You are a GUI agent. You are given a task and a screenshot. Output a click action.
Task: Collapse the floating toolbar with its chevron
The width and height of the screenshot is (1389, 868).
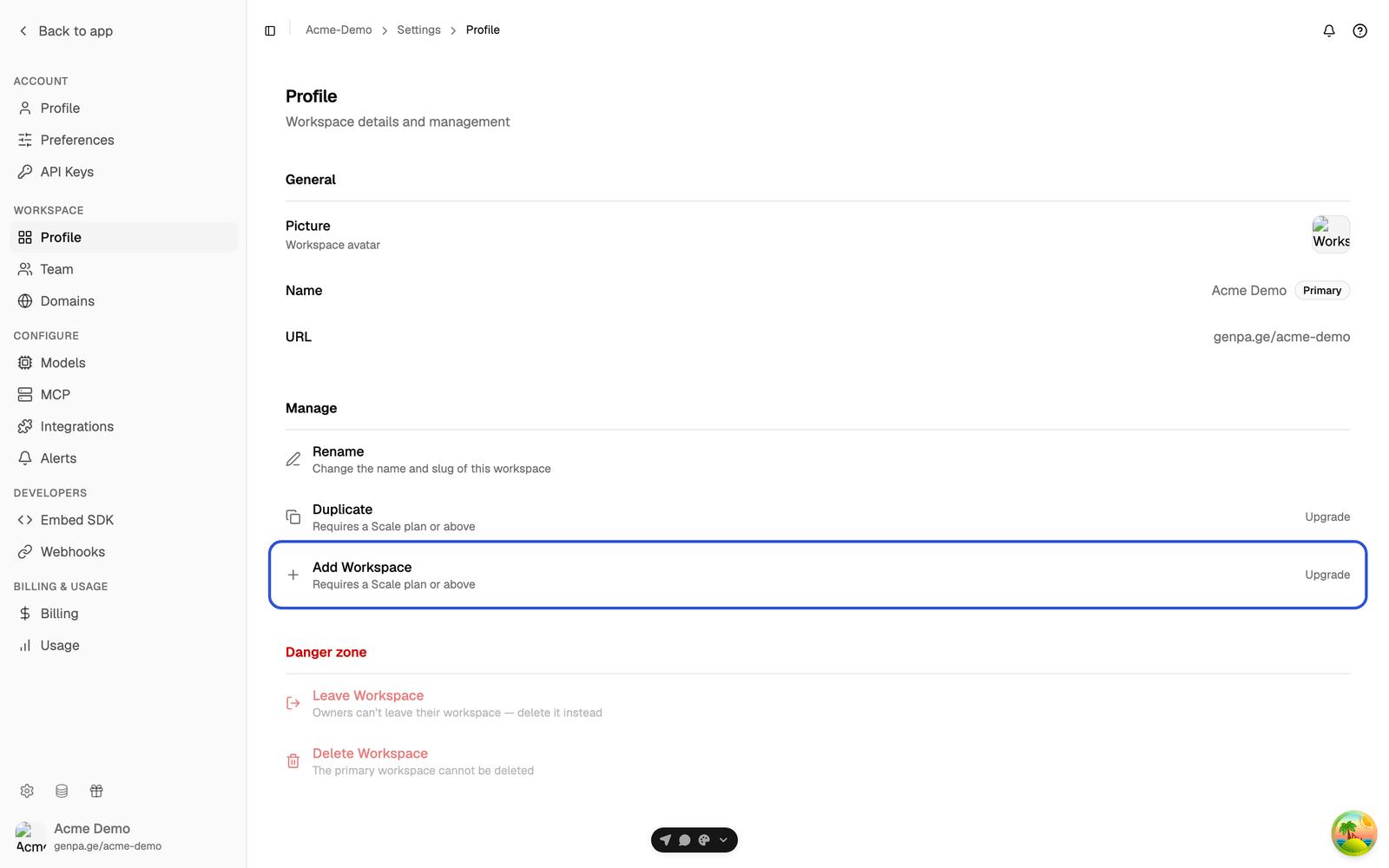coord(723,840)
